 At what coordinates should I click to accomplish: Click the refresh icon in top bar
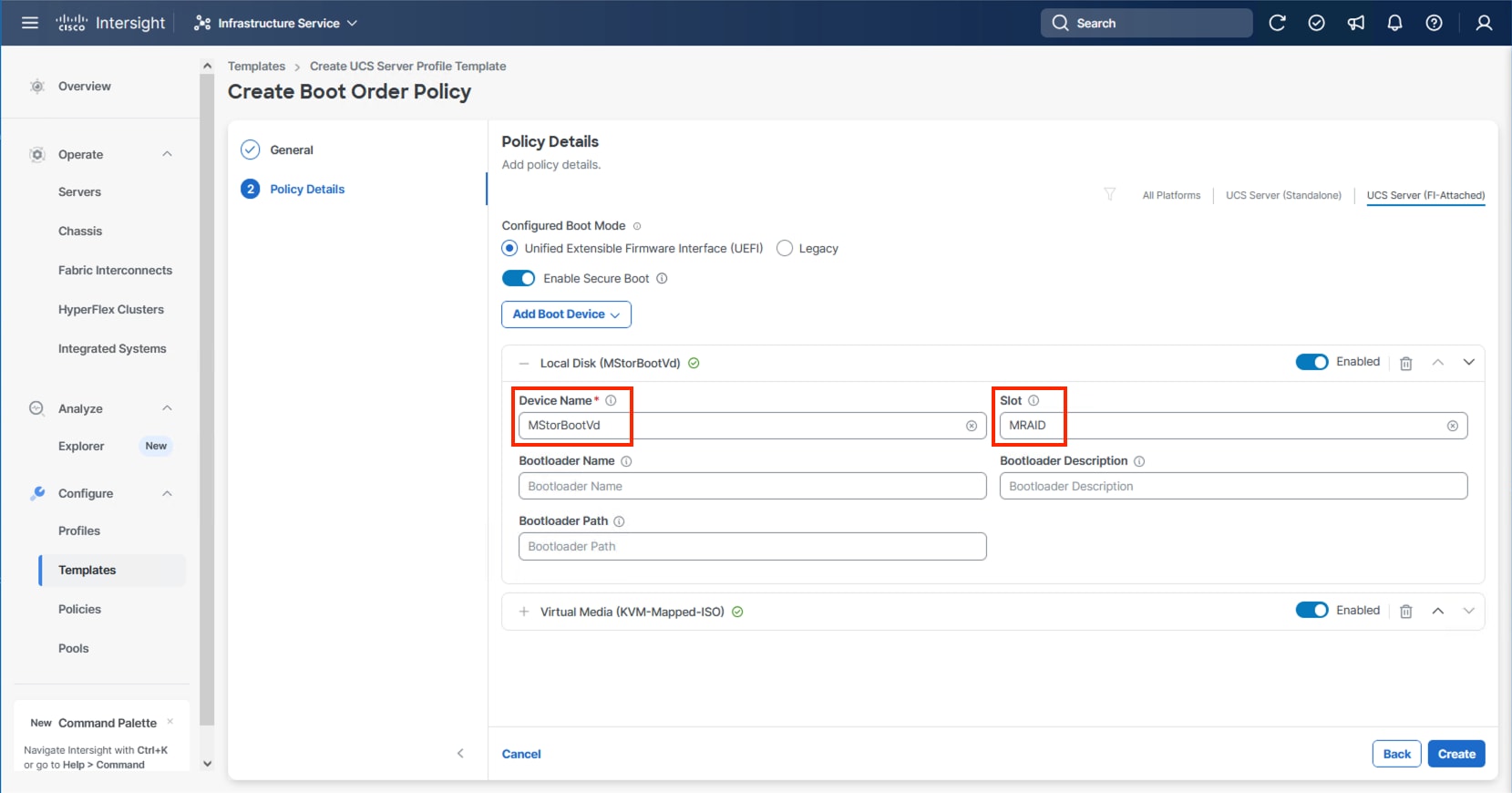(x=1277, y=23)
